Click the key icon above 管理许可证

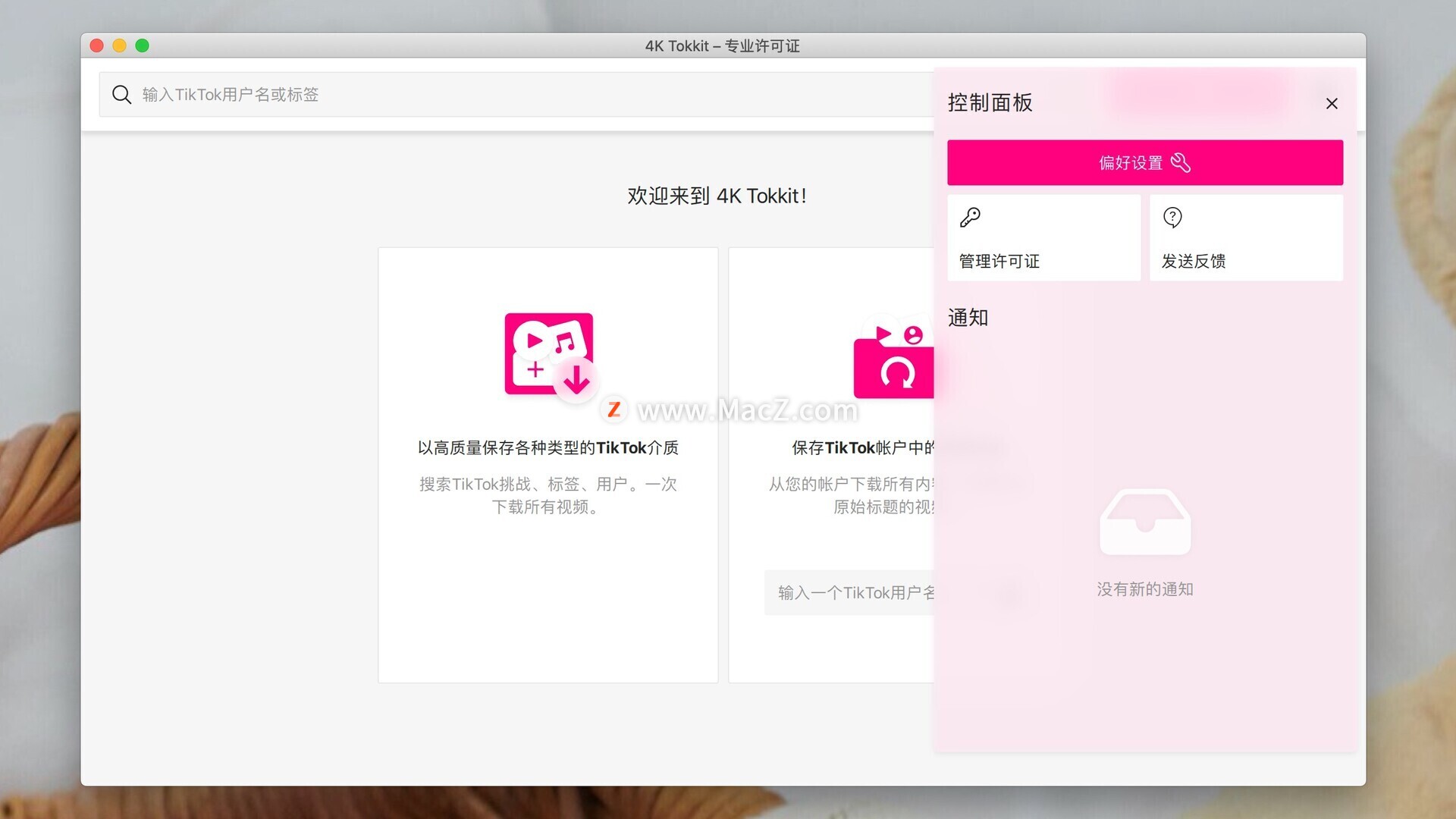pyautogui.click(x=970, y=218)
